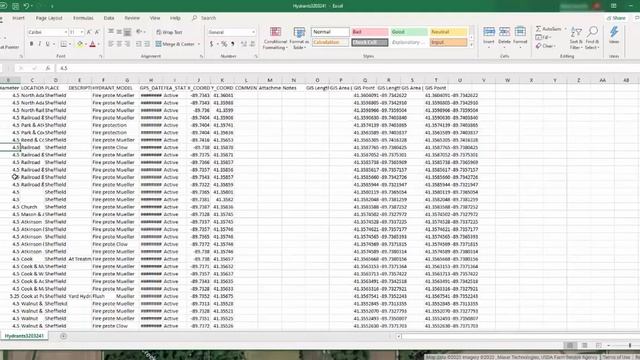Click the Undo arrow icon
Viewport: 640px width, 360px height.
tap(26, 6)
